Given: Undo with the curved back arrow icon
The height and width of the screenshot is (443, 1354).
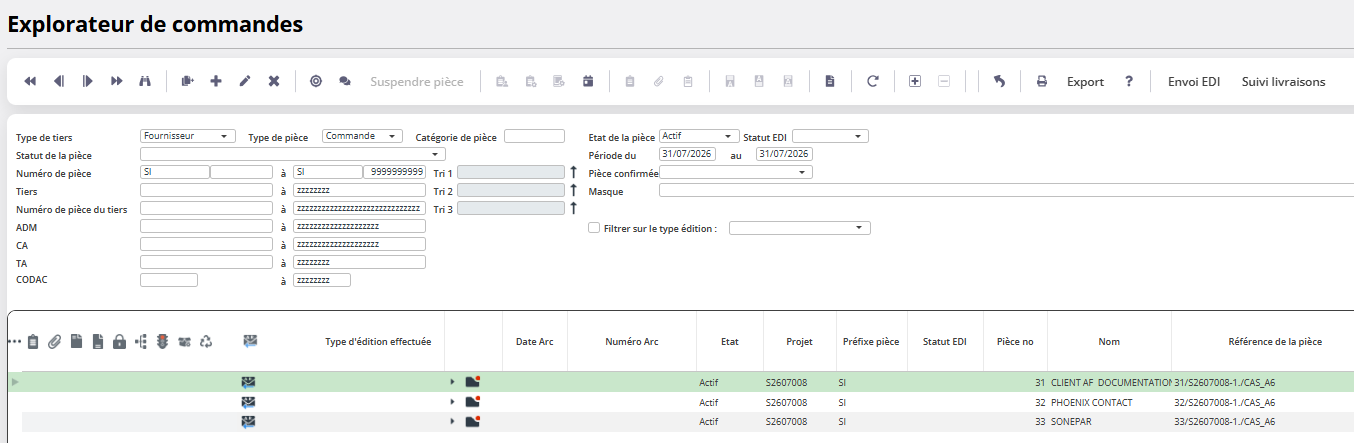Looking at the screenshot, I should [x=999, y=81].
